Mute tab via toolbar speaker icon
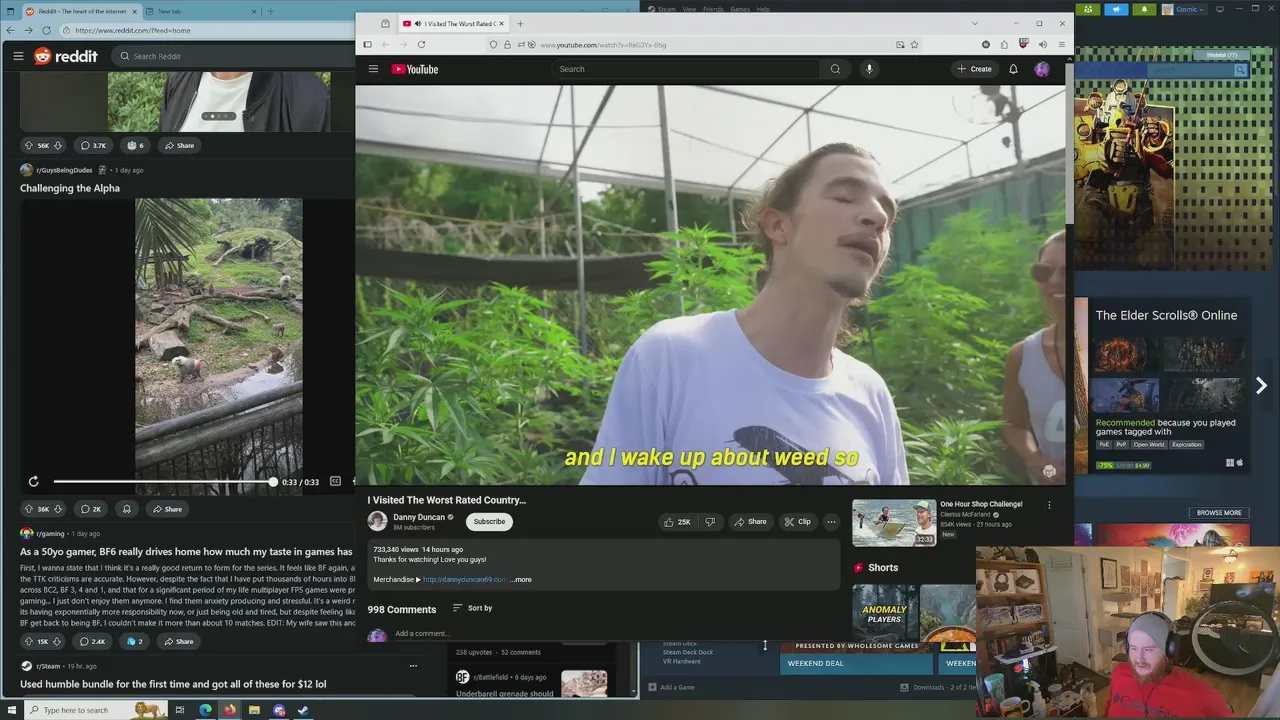Viewport: 1280px width, 720px height. [x=1042, y=44]
